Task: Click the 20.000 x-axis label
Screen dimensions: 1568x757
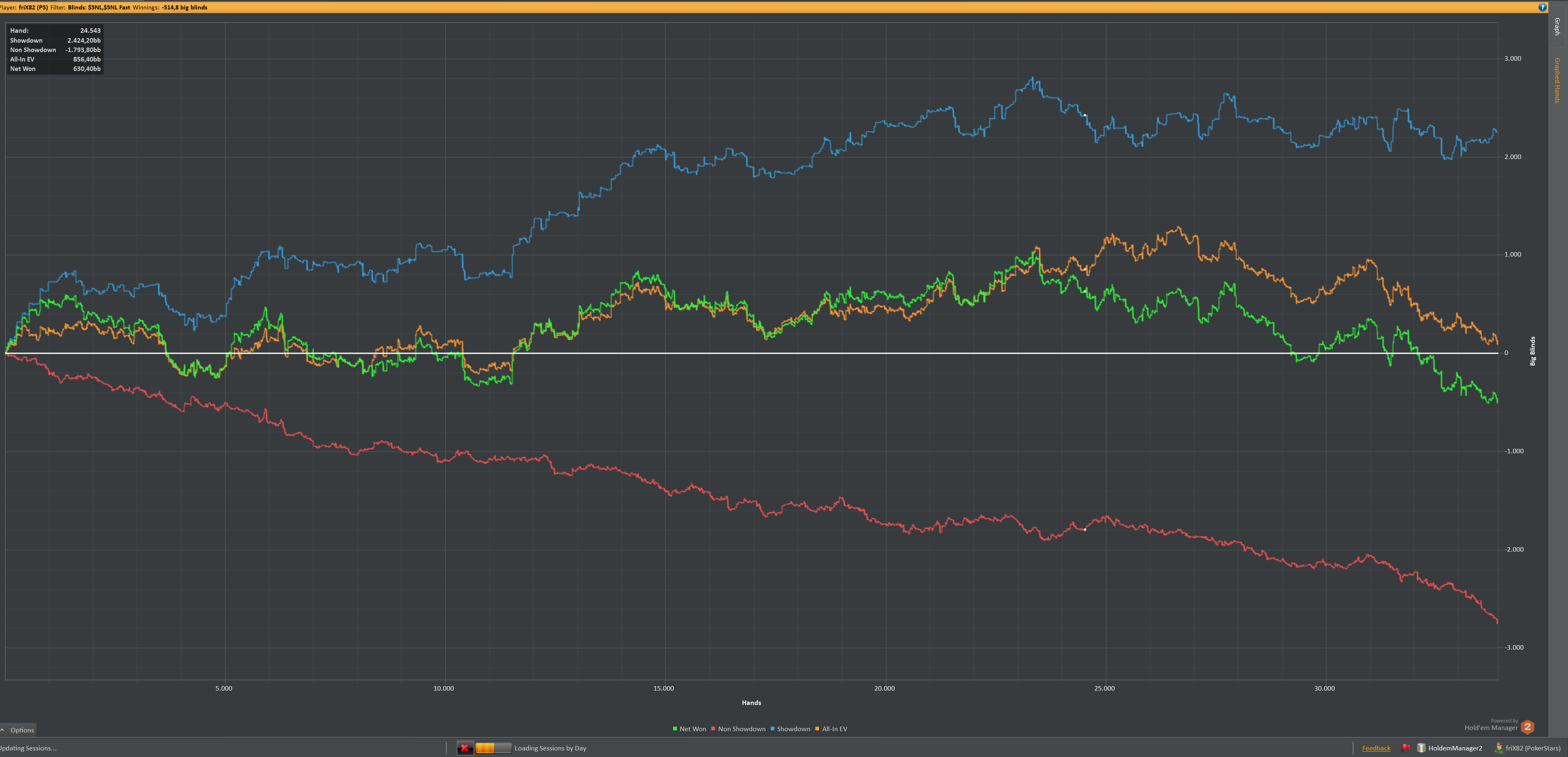Action: pyautogui.click(x=885, y=688)
